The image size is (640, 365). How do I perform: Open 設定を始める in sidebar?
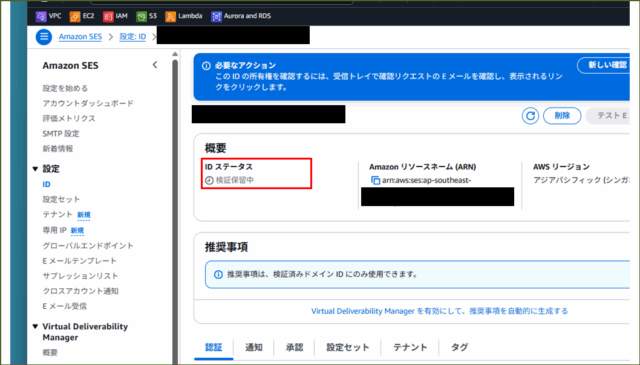(x=65, y=88)
